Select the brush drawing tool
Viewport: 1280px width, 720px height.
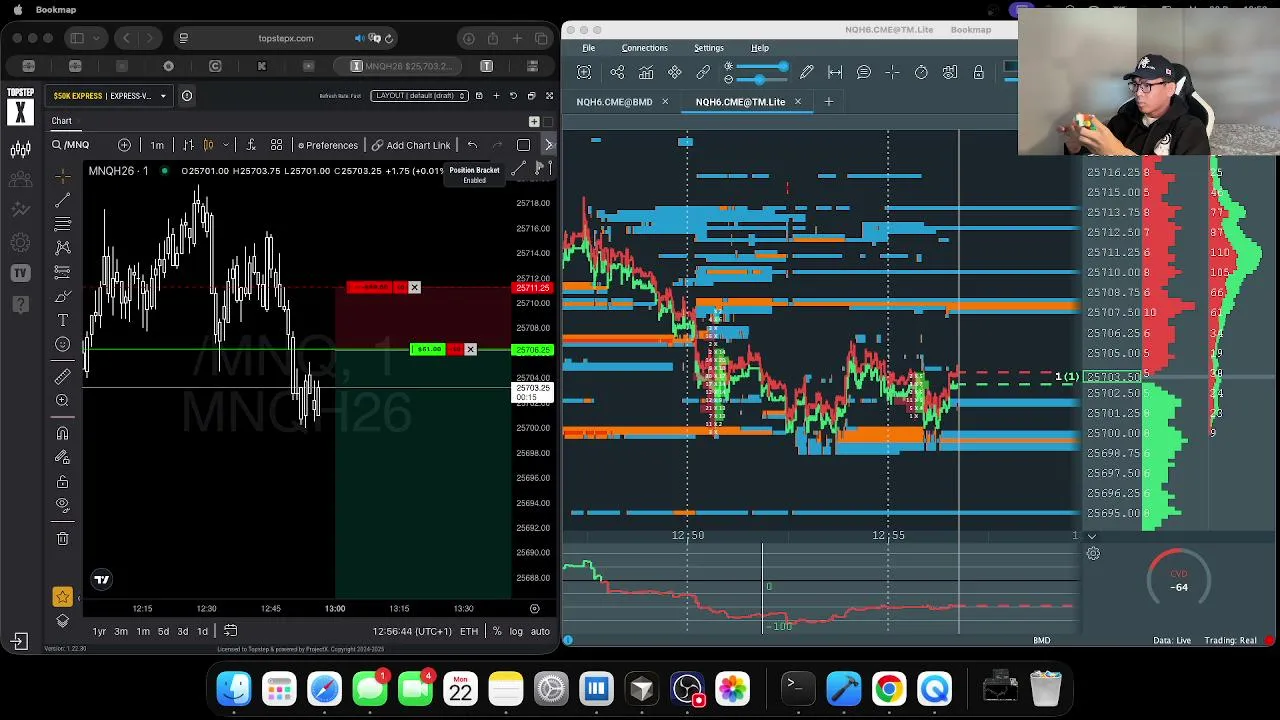point(62,296)
